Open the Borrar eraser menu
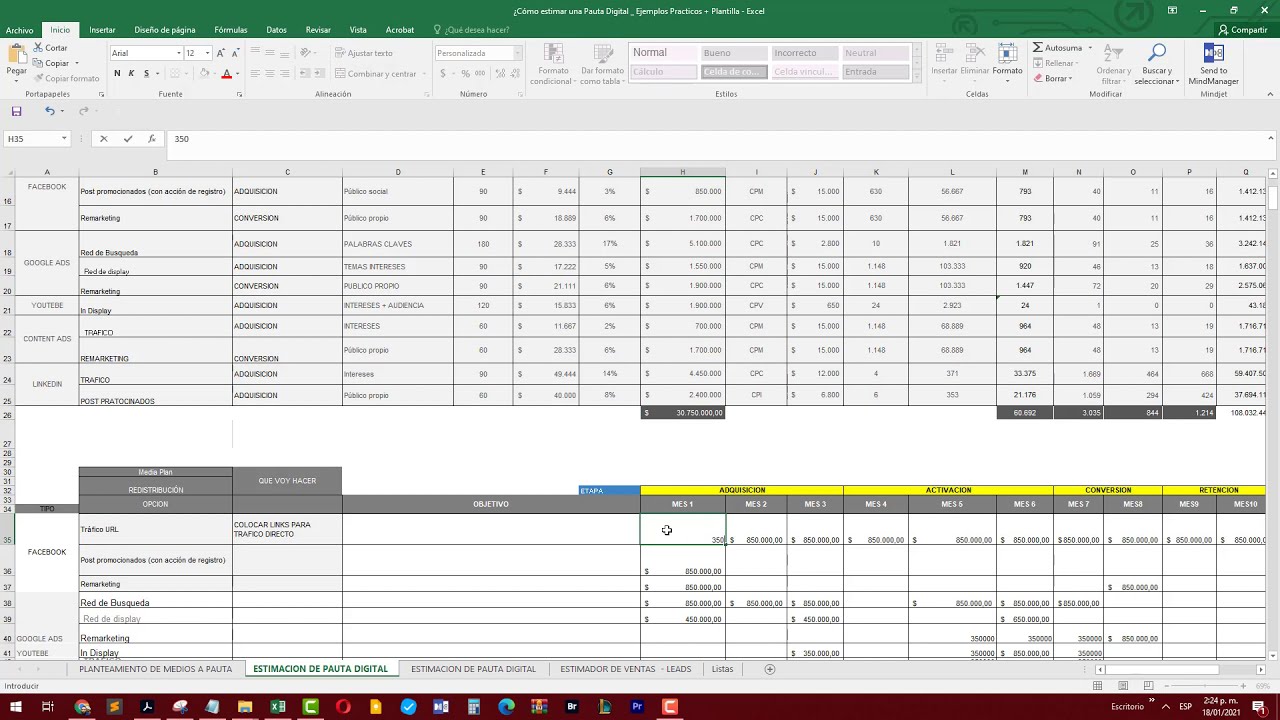The image size is (1280, 720). click(x=1052, y=78)
